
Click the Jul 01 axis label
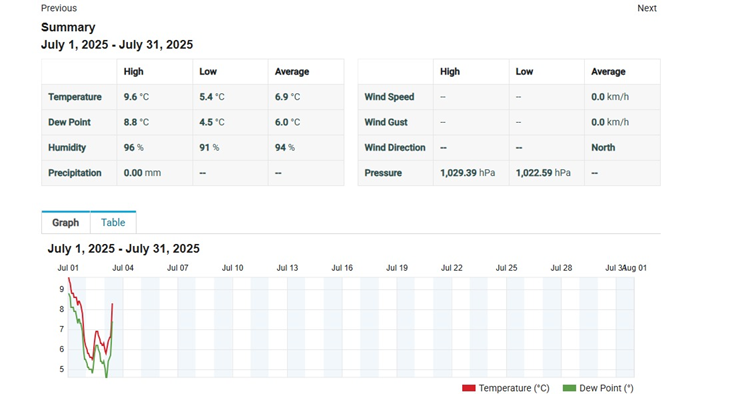click(68, 268)
